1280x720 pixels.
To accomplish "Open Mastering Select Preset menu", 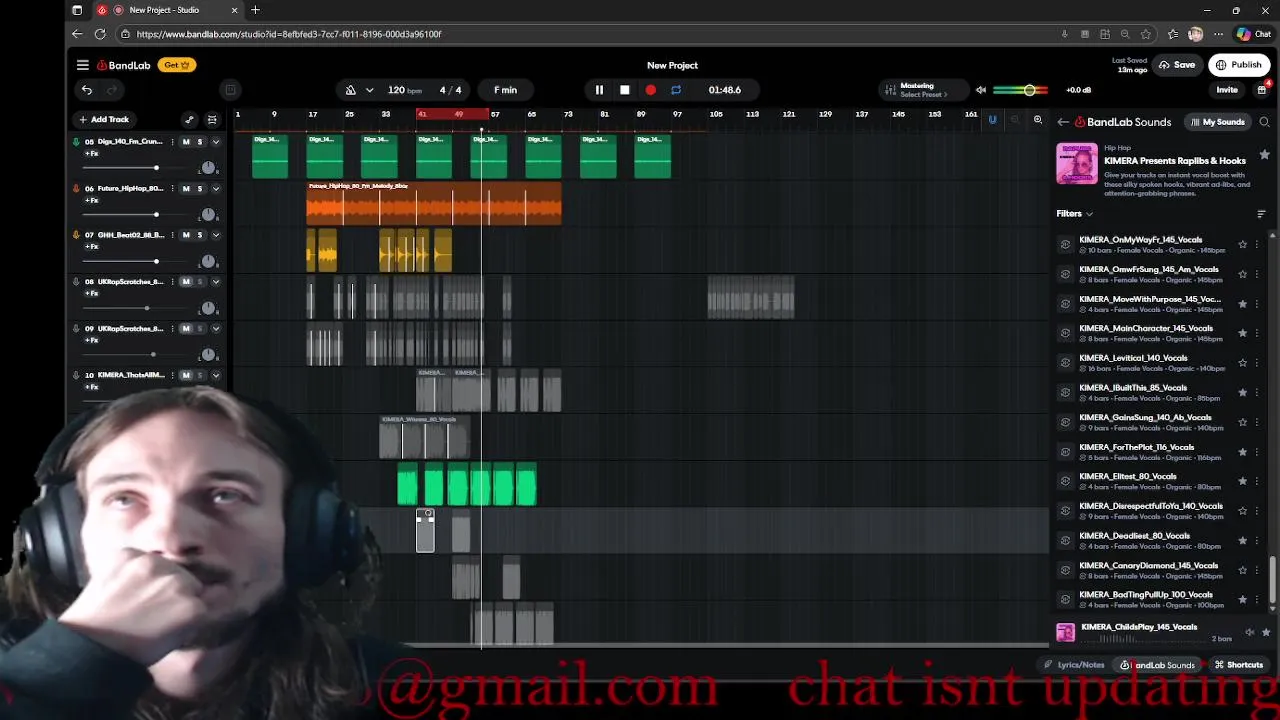I will pyautogui.click(x=923, y=90).
